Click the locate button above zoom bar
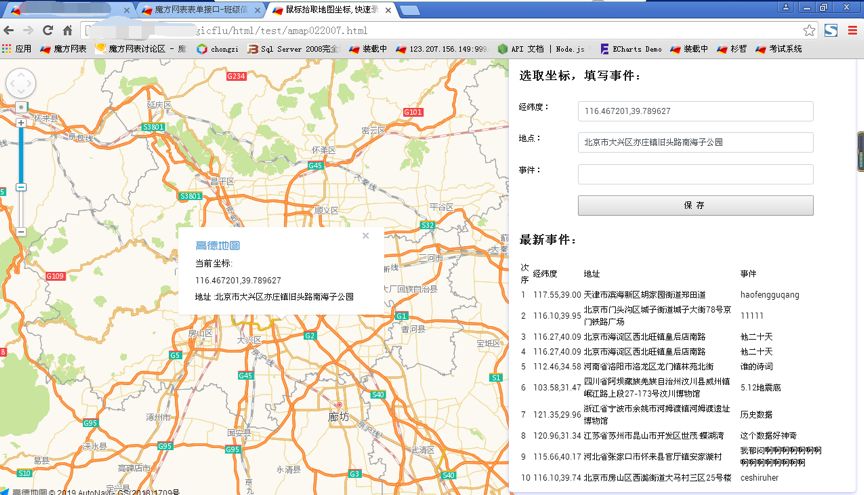Screen dimensions: 864x495 pyautogui.click(x=21, y=107)
